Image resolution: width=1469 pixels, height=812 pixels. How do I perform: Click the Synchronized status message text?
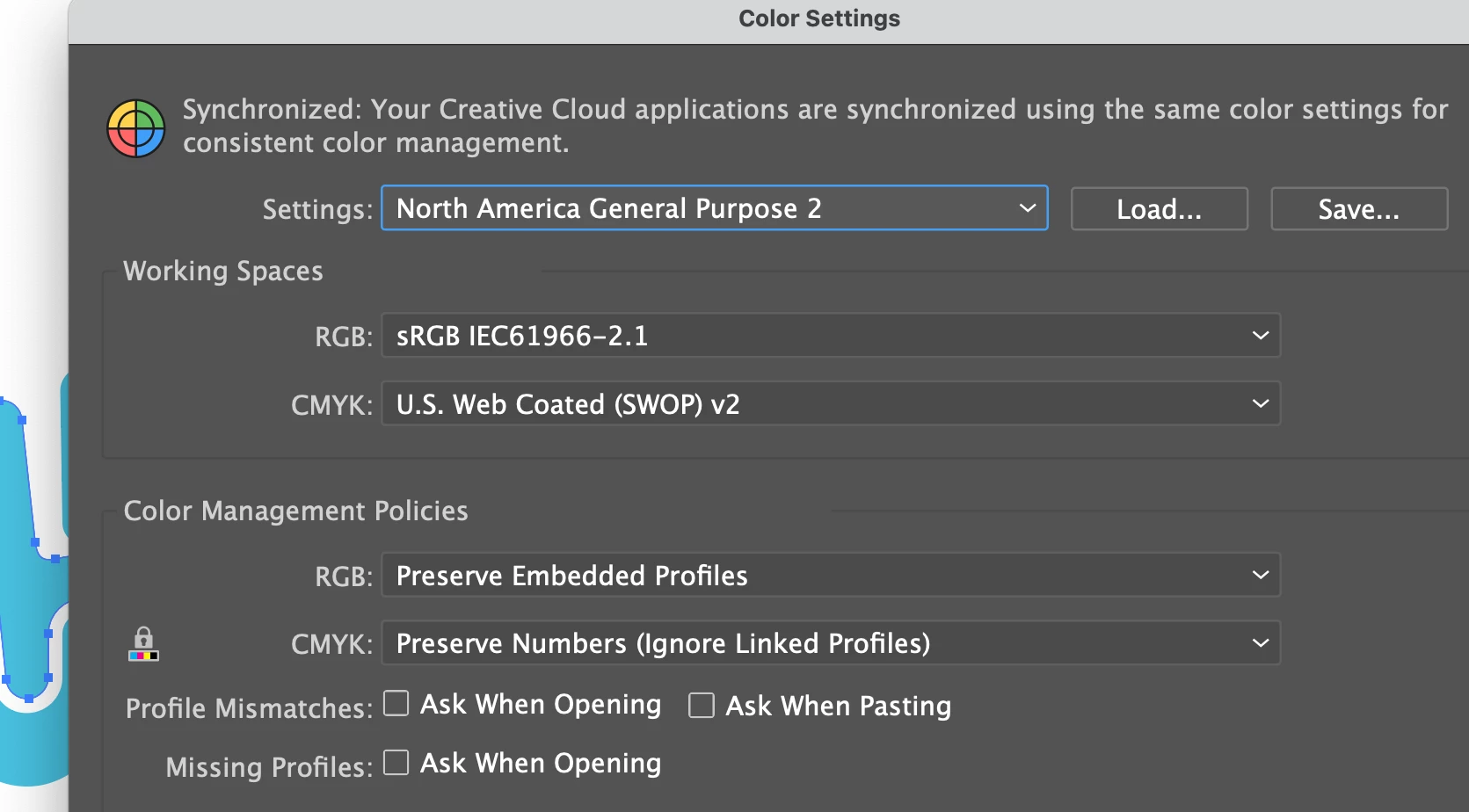[814, 126]
